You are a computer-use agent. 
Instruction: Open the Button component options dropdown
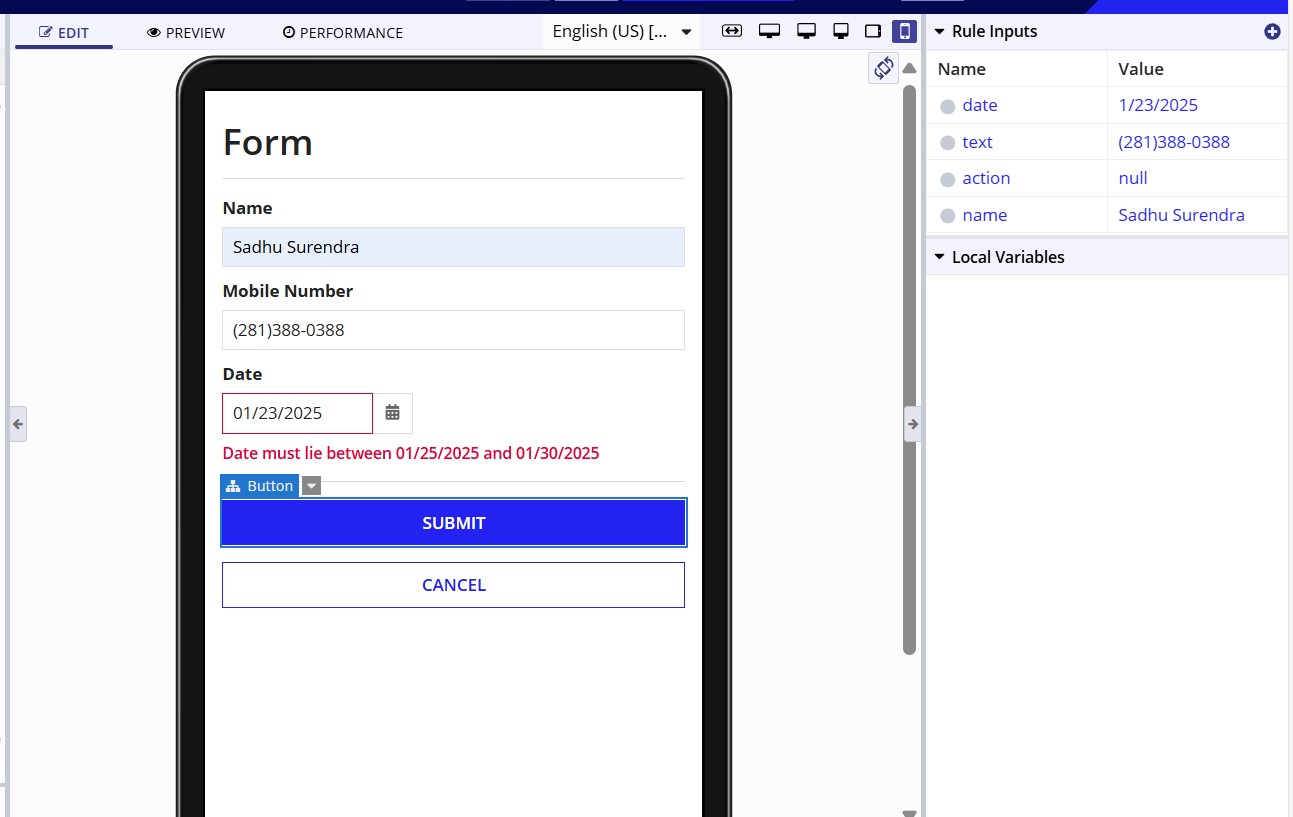[x=311, y=486]
